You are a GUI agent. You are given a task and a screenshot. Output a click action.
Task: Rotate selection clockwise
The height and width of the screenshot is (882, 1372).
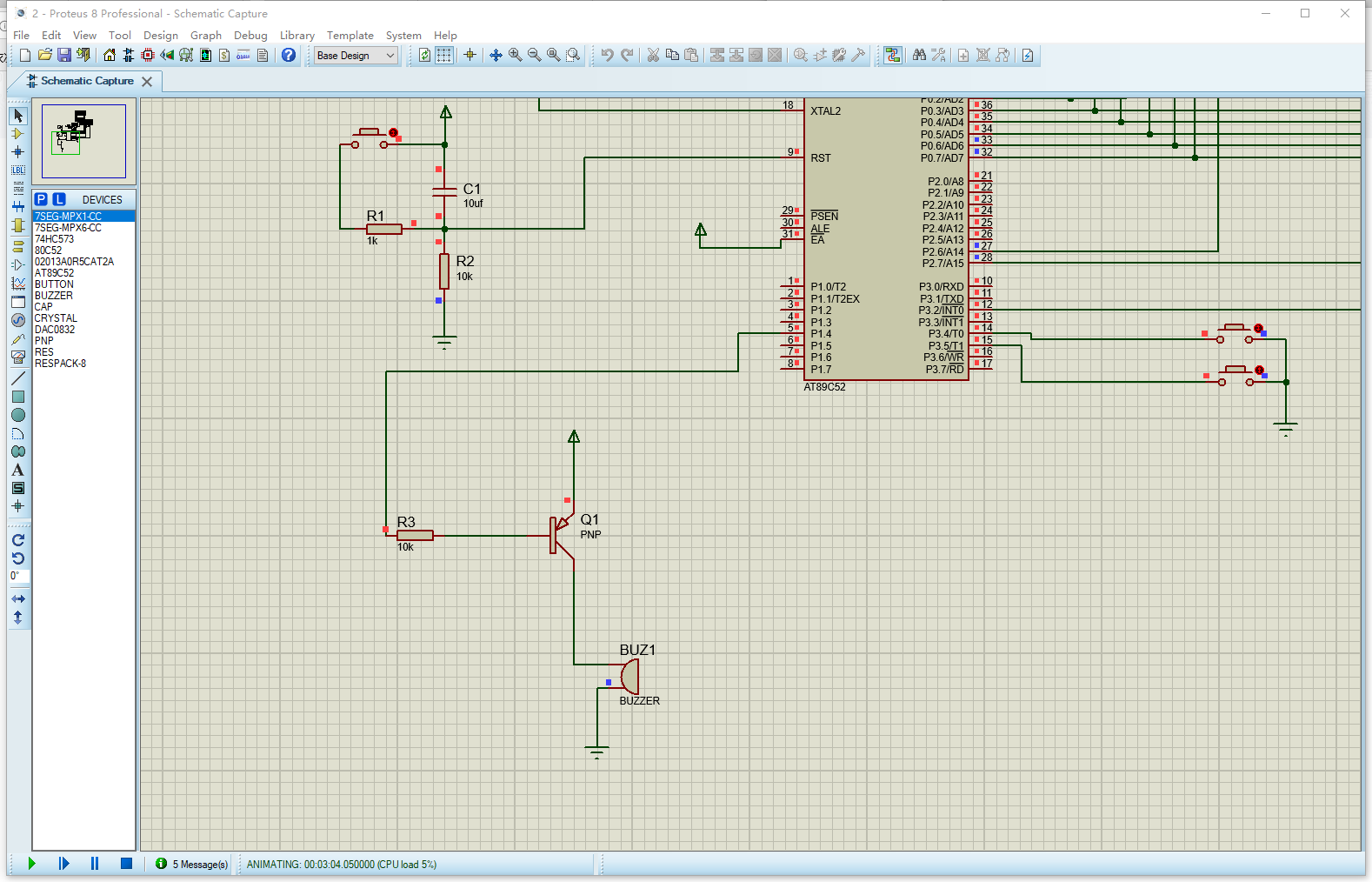[18, 540]
